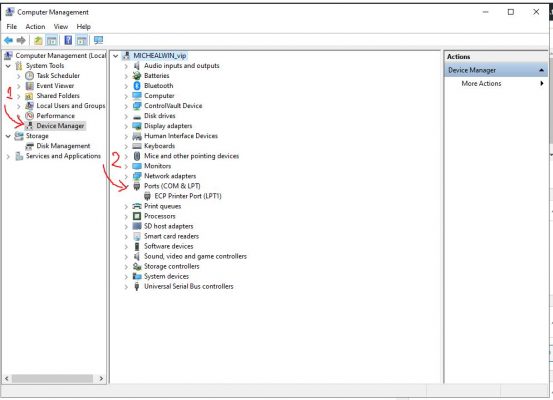Expand the Network adapters category
Image resolution: width=553 pixels, height=400 pixels.
click(126, 176)
